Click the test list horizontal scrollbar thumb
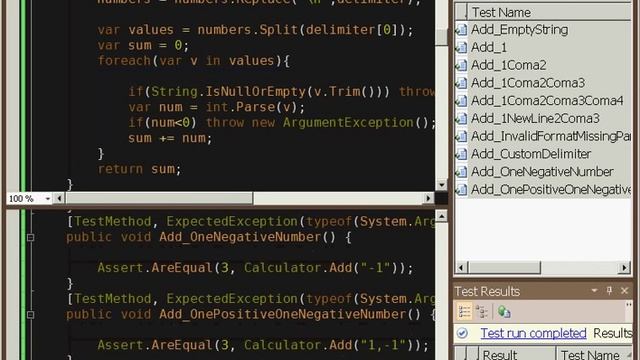Screen dimensions: 640x360 tap(504, 268)
